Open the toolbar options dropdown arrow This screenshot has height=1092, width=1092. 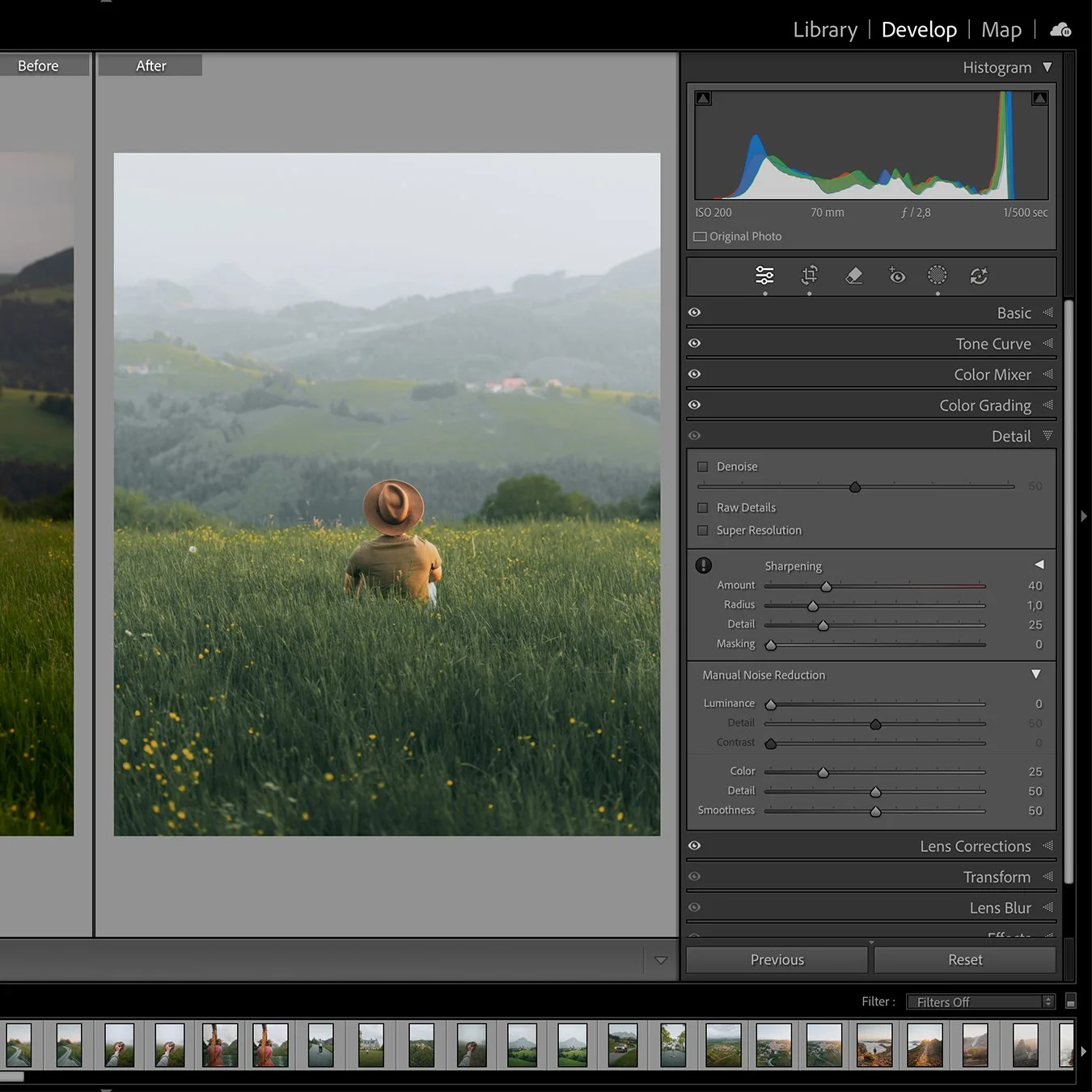click(661, 960)
